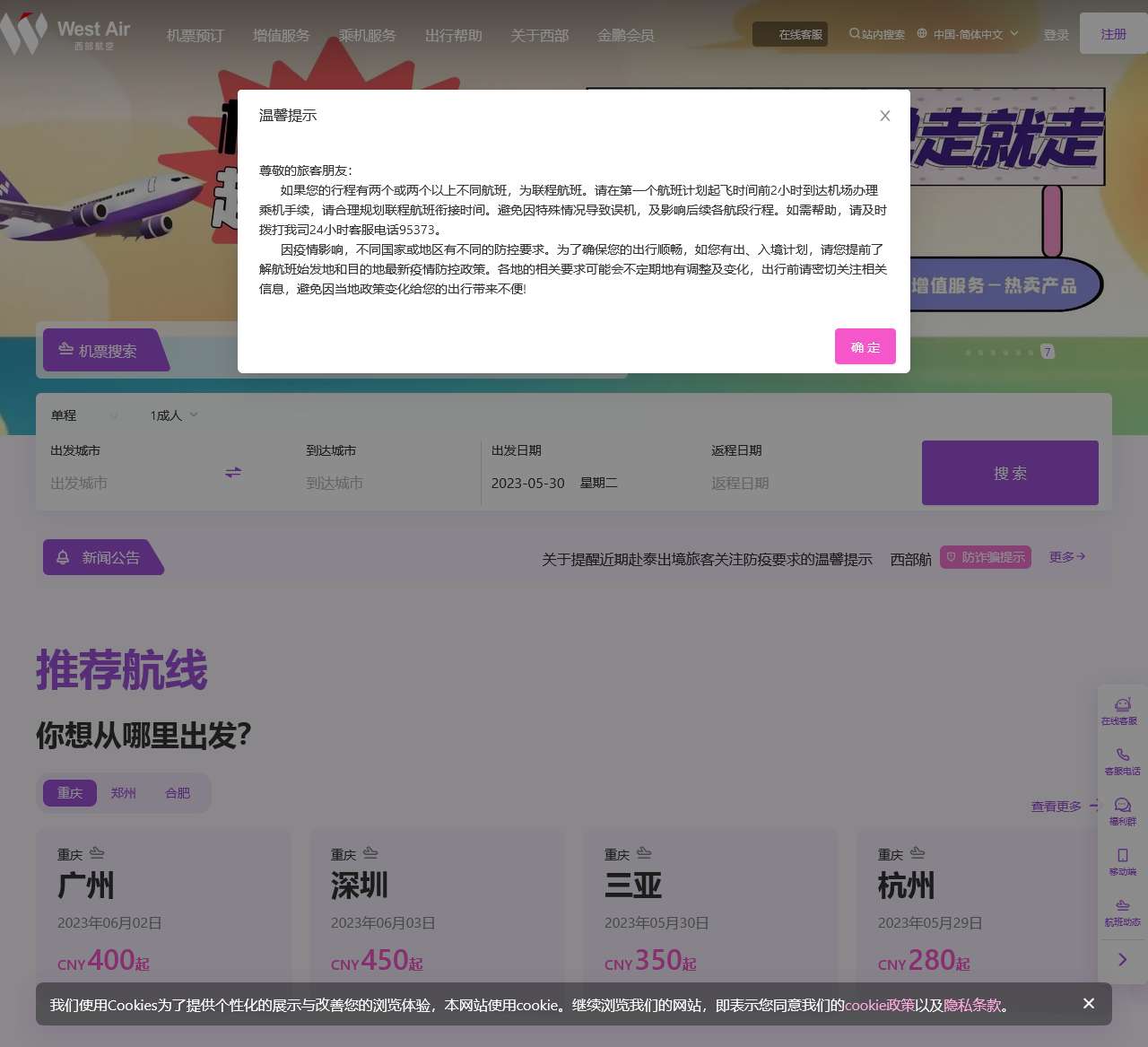Select the 合肥 departure city tab
The height and width of the screenshot is (1047, 1148).
(178, 793)
